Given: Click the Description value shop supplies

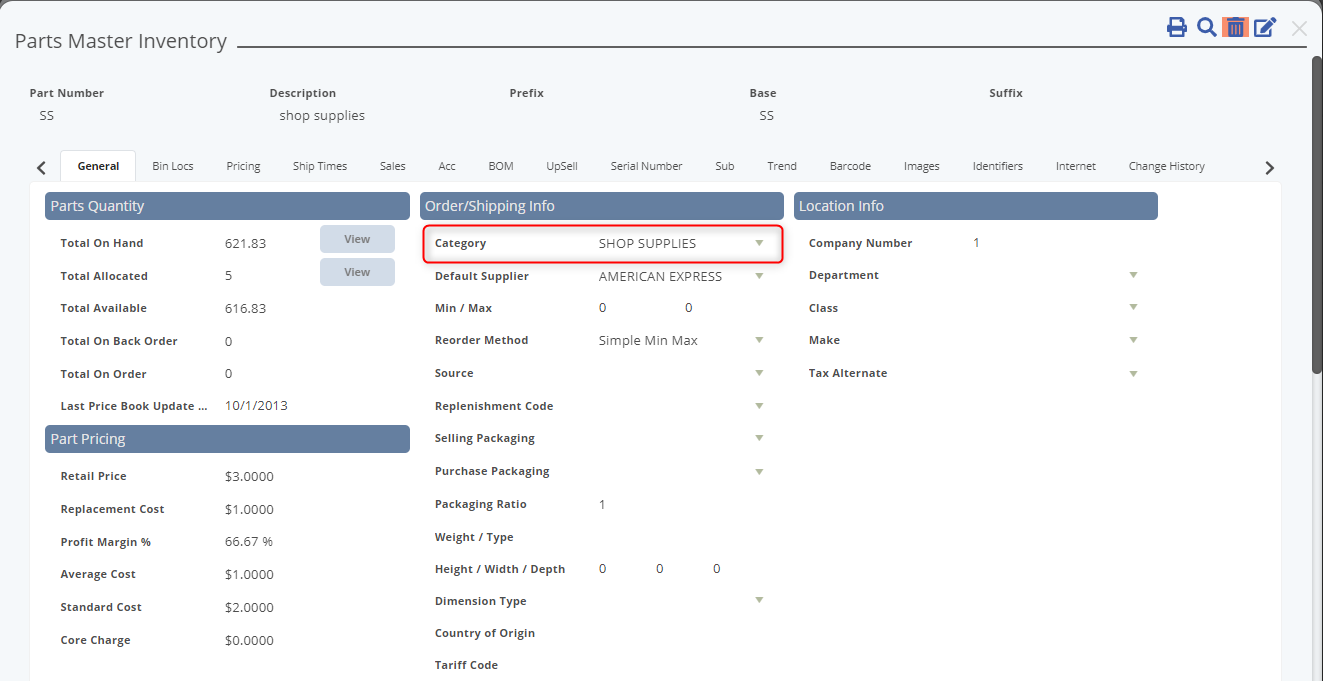Looking at the screenshot, I should 322,116.
